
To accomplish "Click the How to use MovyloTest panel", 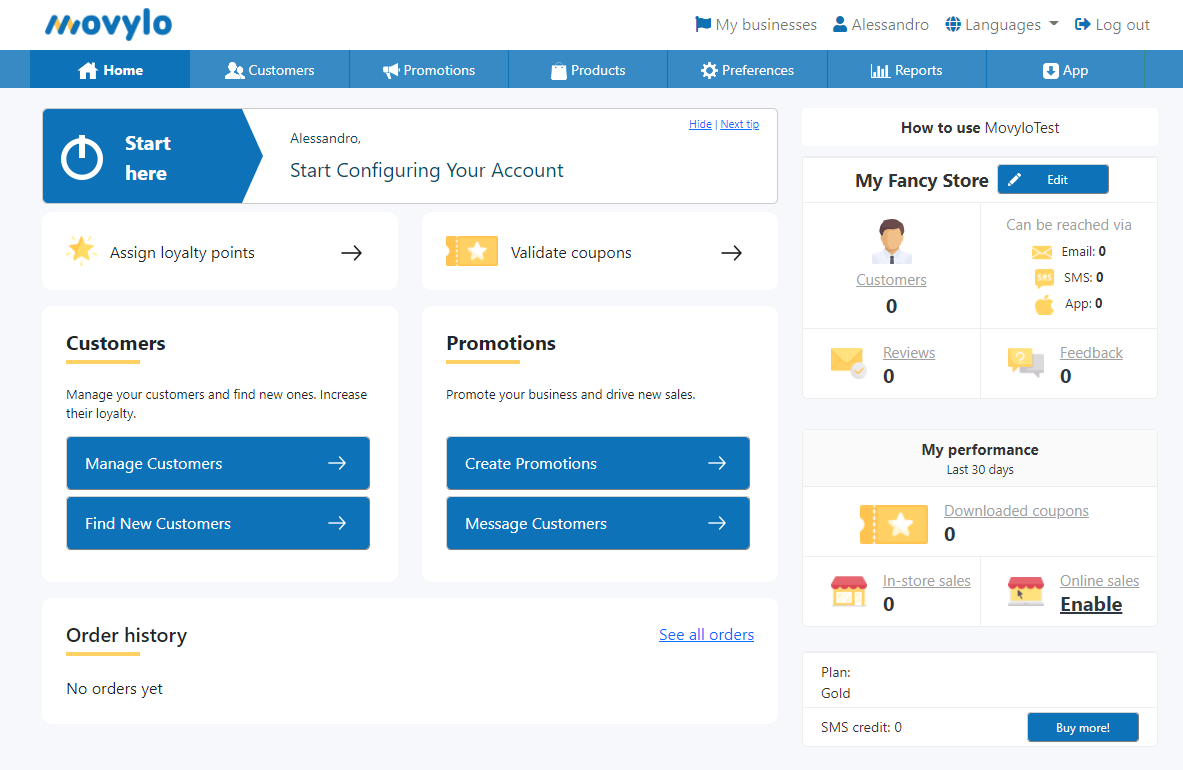I will point(979,127).
